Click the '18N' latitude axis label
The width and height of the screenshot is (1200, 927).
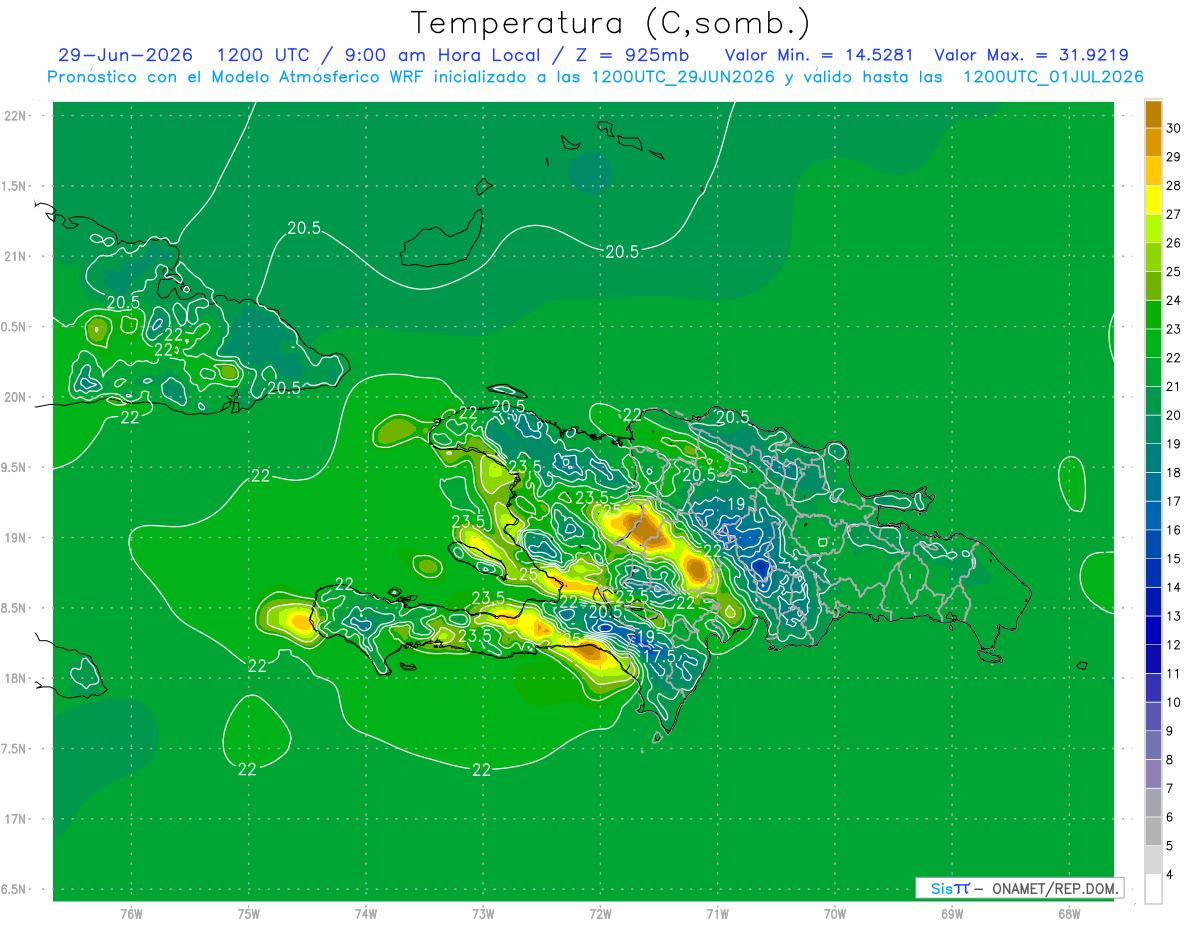click(x=17, y=678)
